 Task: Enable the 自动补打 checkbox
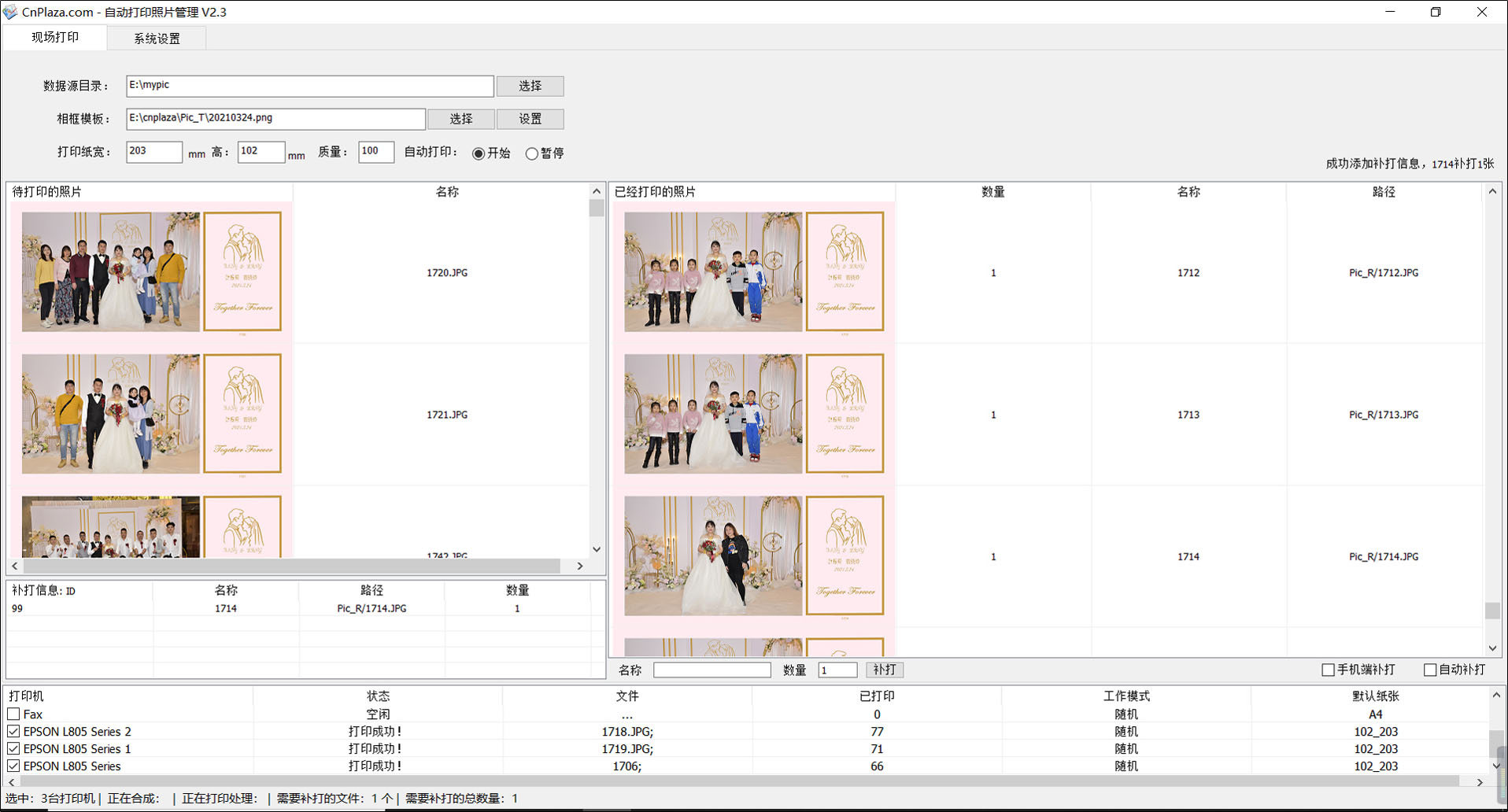point(1430,670)
